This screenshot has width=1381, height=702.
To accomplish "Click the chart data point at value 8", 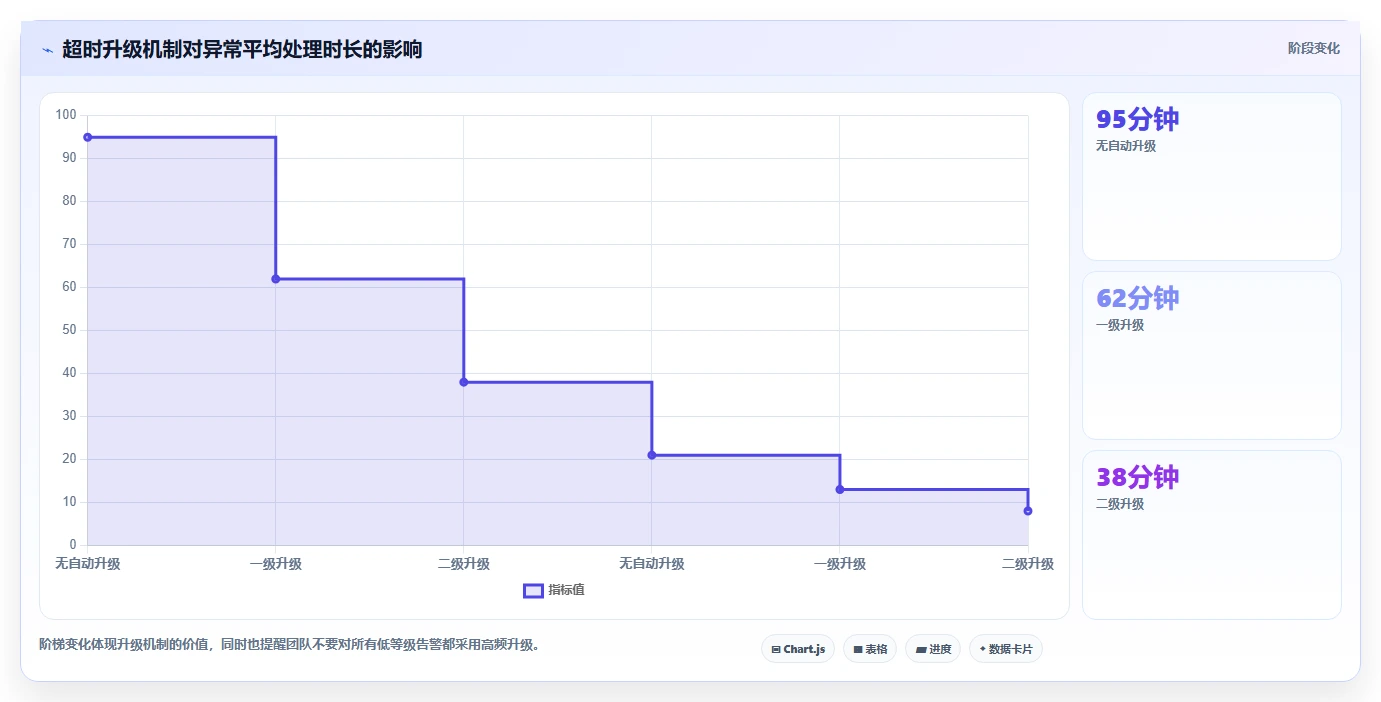I will point(1028,511).
